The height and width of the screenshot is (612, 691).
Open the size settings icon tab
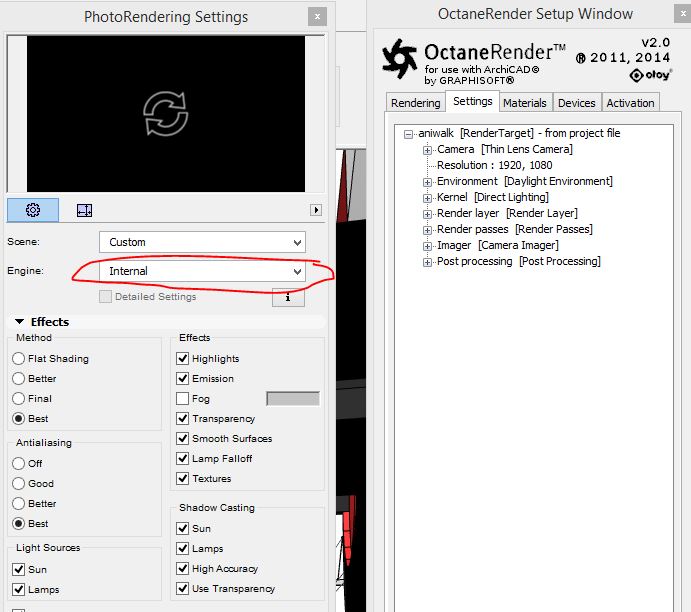click(84, 210)
